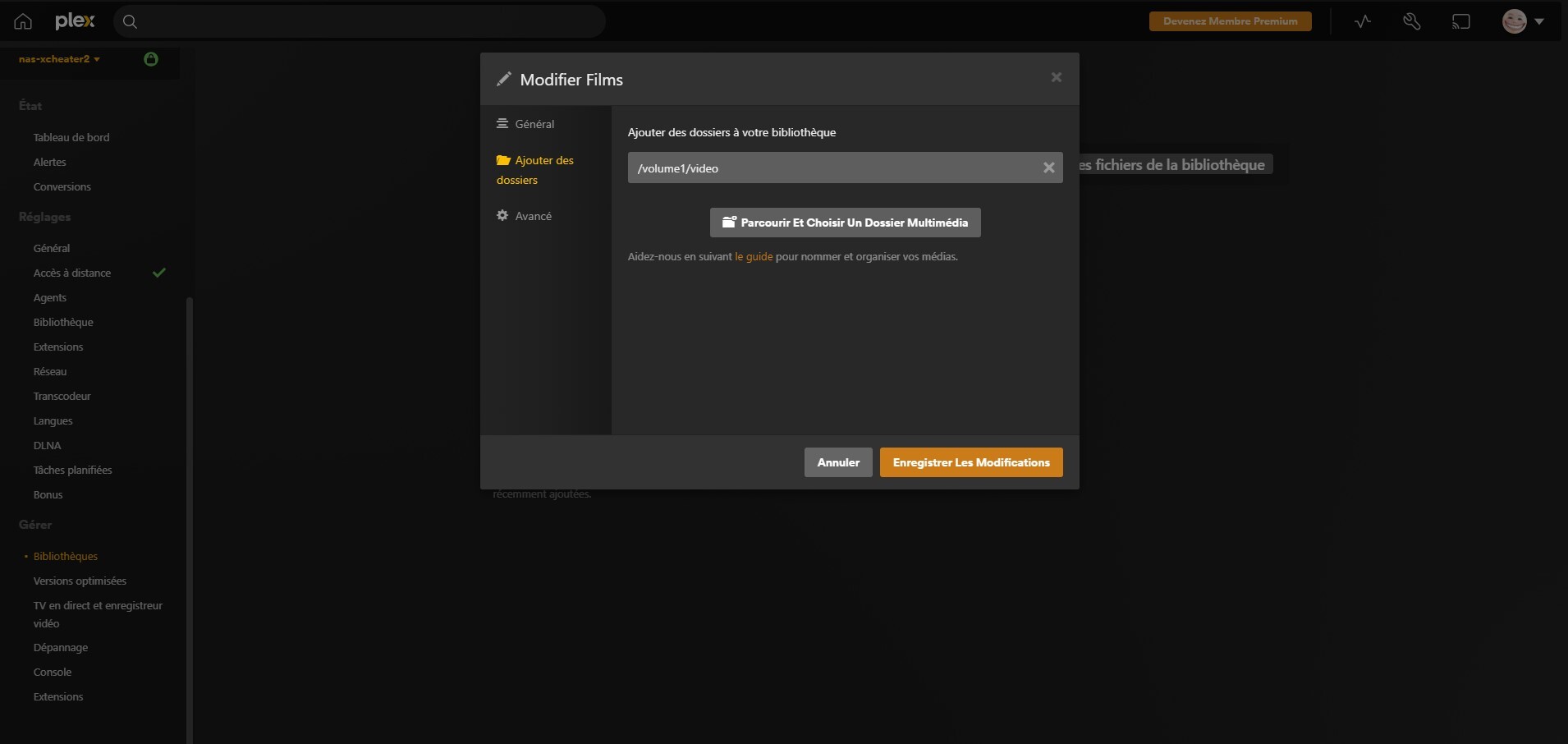Open Accès à distance settings
This screenshot has height=744, width=1568.
(72, 273)
